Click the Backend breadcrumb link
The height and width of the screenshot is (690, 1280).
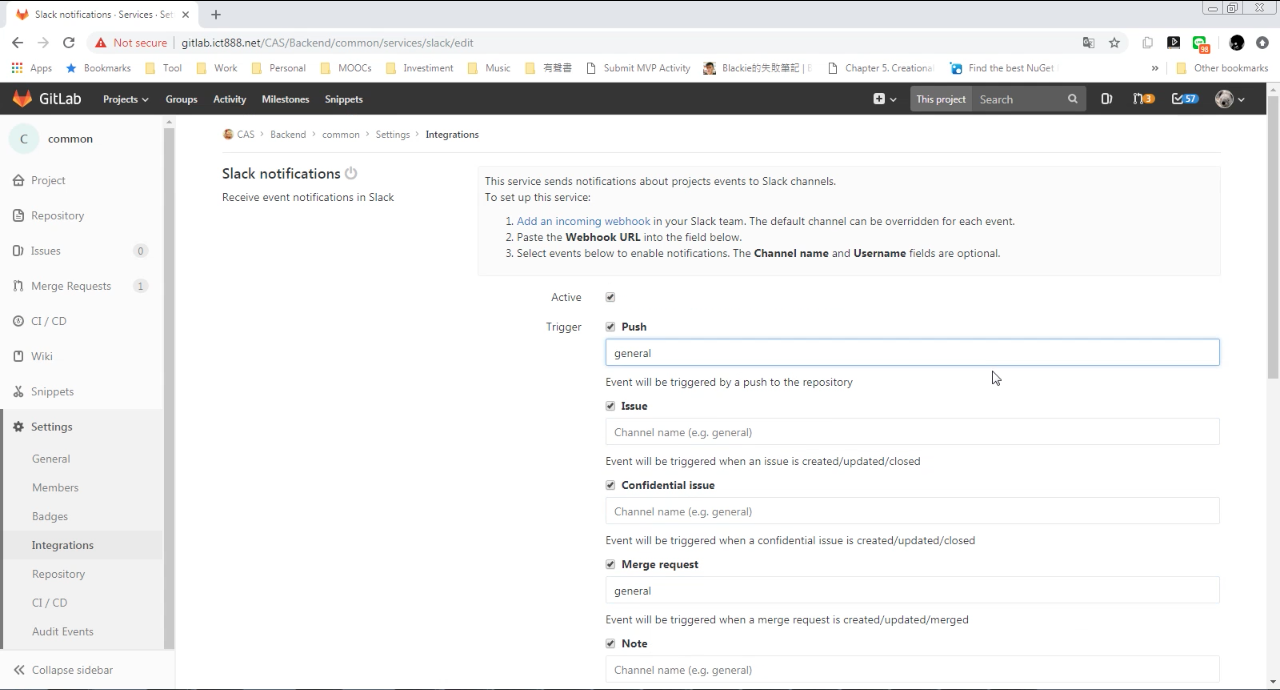(288, 134)
